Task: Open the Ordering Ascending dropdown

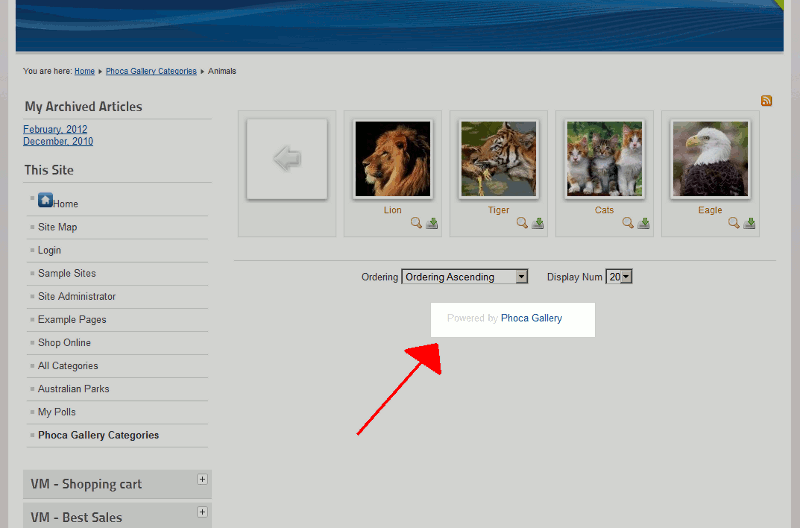Action: [x=464, y=276]
